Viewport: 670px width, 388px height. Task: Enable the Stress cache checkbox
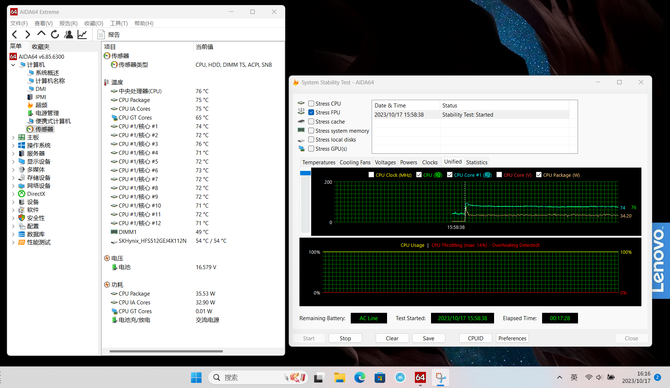(311, 122)
